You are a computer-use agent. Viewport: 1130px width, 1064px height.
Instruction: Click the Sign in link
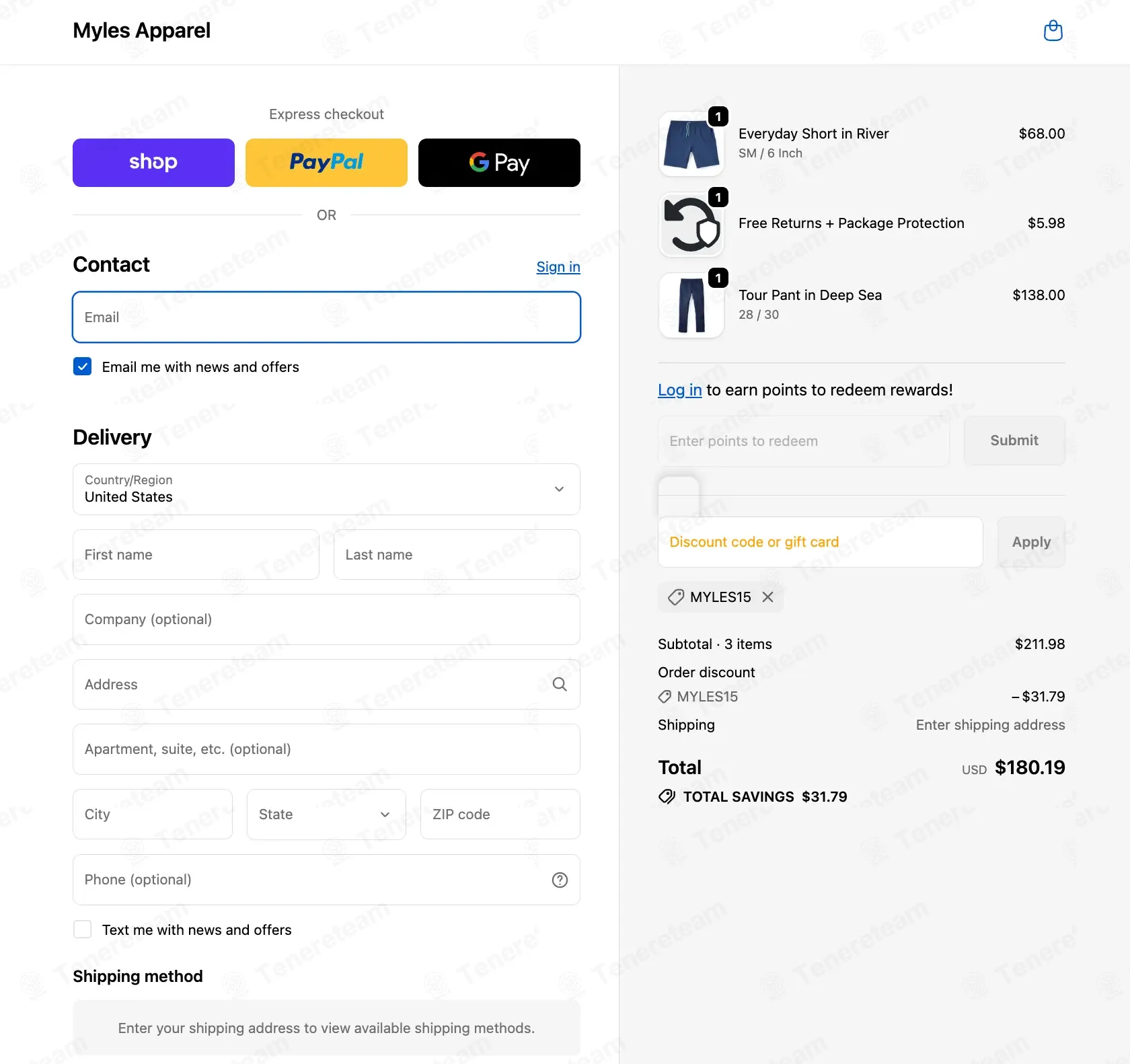(x=558, y=267)
